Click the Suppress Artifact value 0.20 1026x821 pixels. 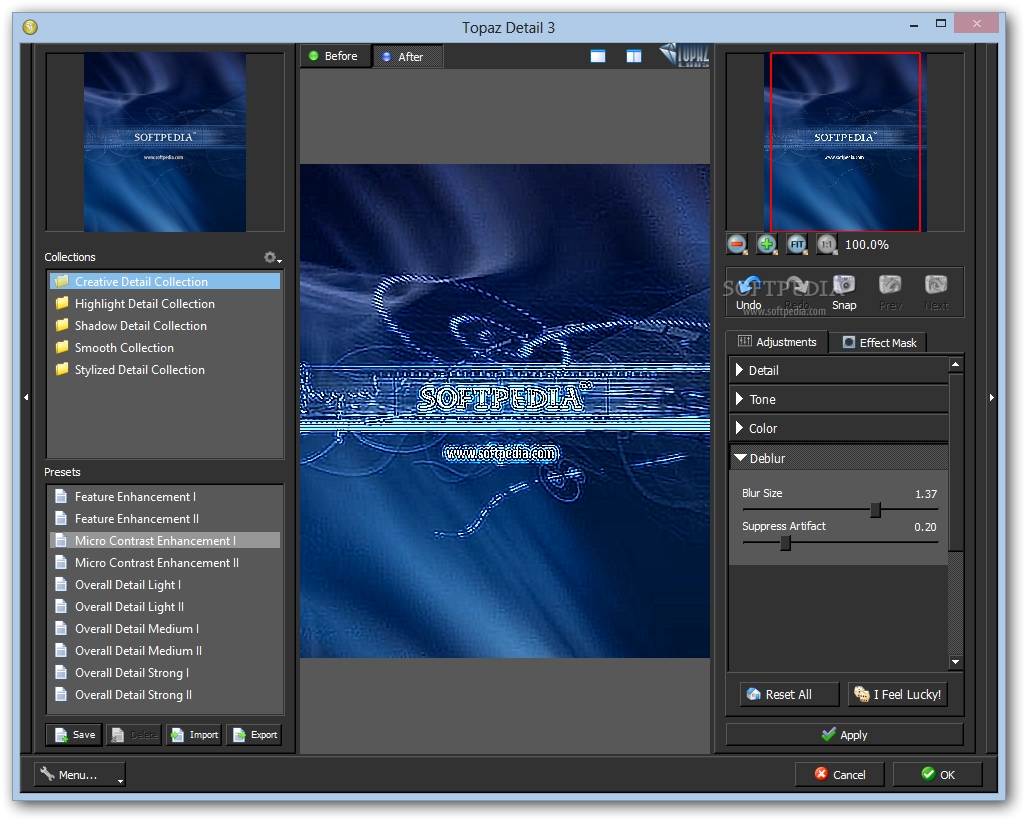click(925, 527)
